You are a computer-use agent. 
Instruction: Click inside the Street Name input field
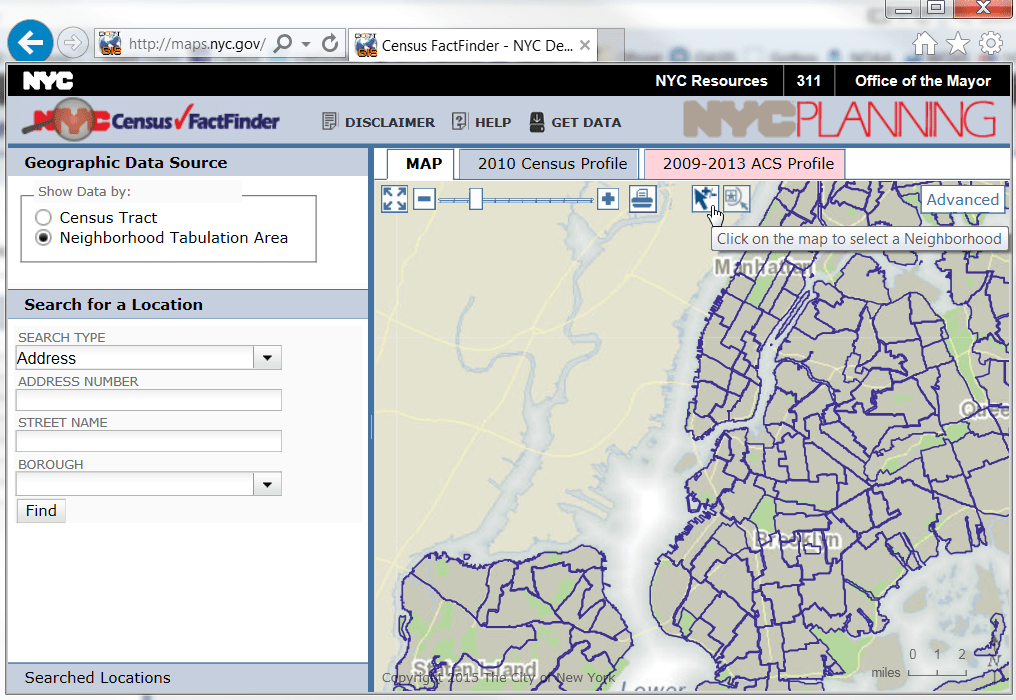148,440
